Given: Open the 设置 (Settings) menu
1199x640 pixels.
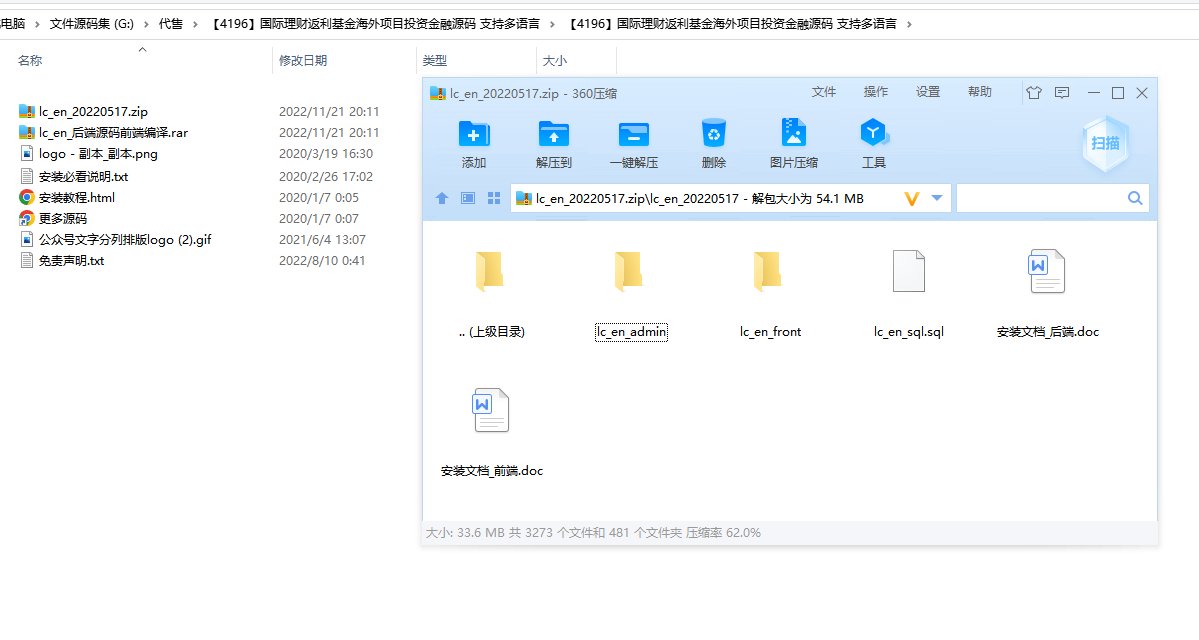Looking at the screenshot, I should pos(928,91).
